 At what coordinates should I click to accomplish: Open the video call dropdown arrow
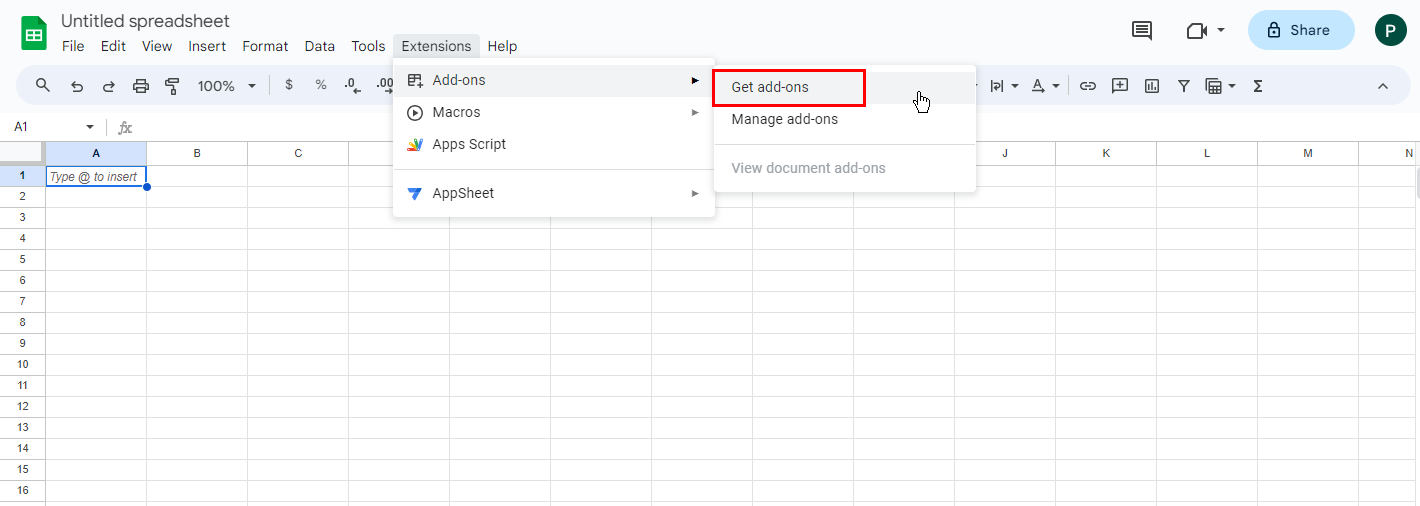[1221, 31]
